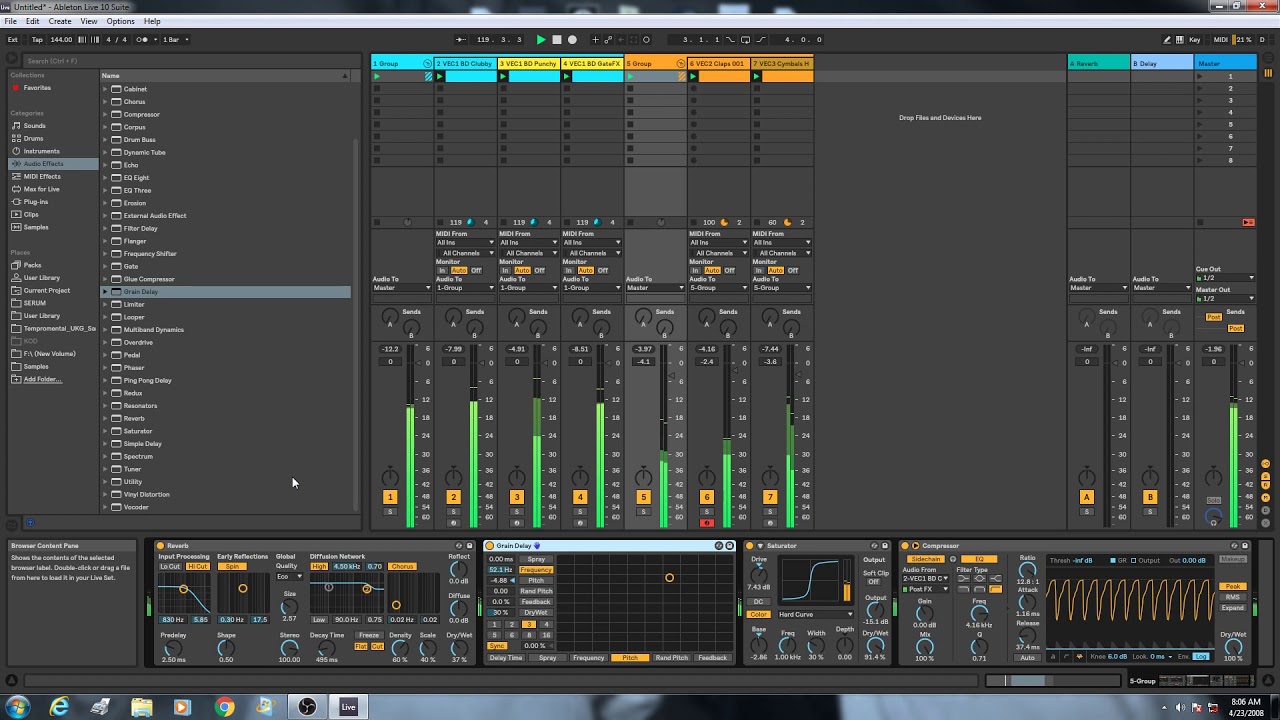The width and height of the screenshot is (1280, 720).
Task: Open the Edit menu
Action: [x=33, y=21]
